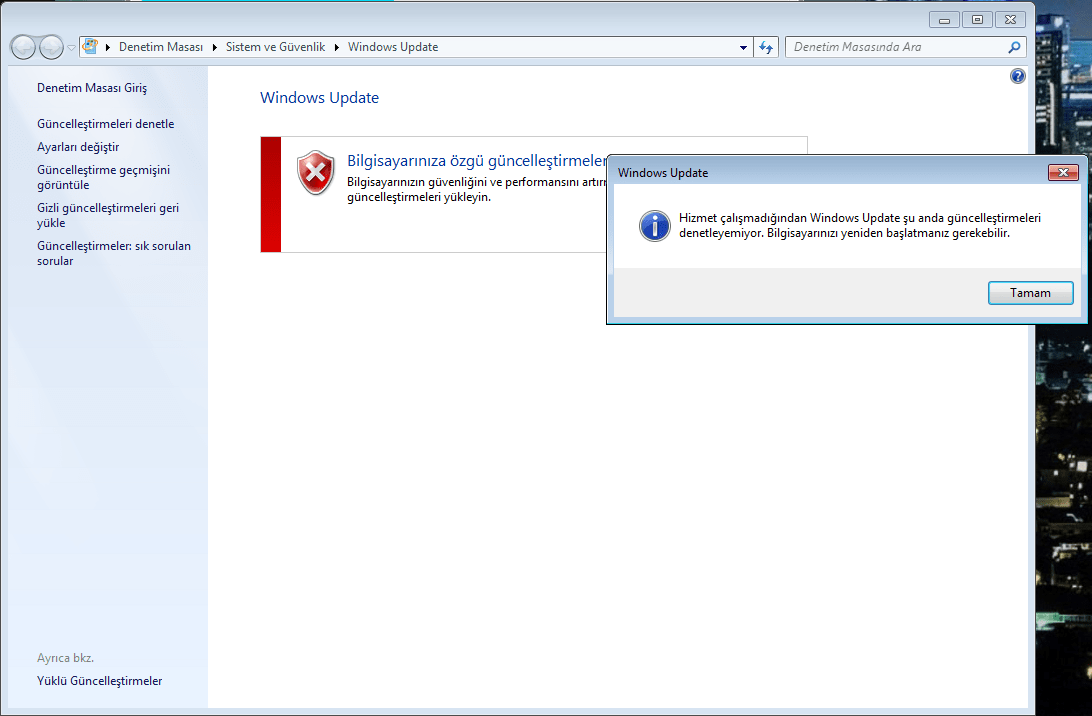Click the Windows Update dialog title bar
The height and width of the screenshot is (716, 1092).
coord(829,173)
